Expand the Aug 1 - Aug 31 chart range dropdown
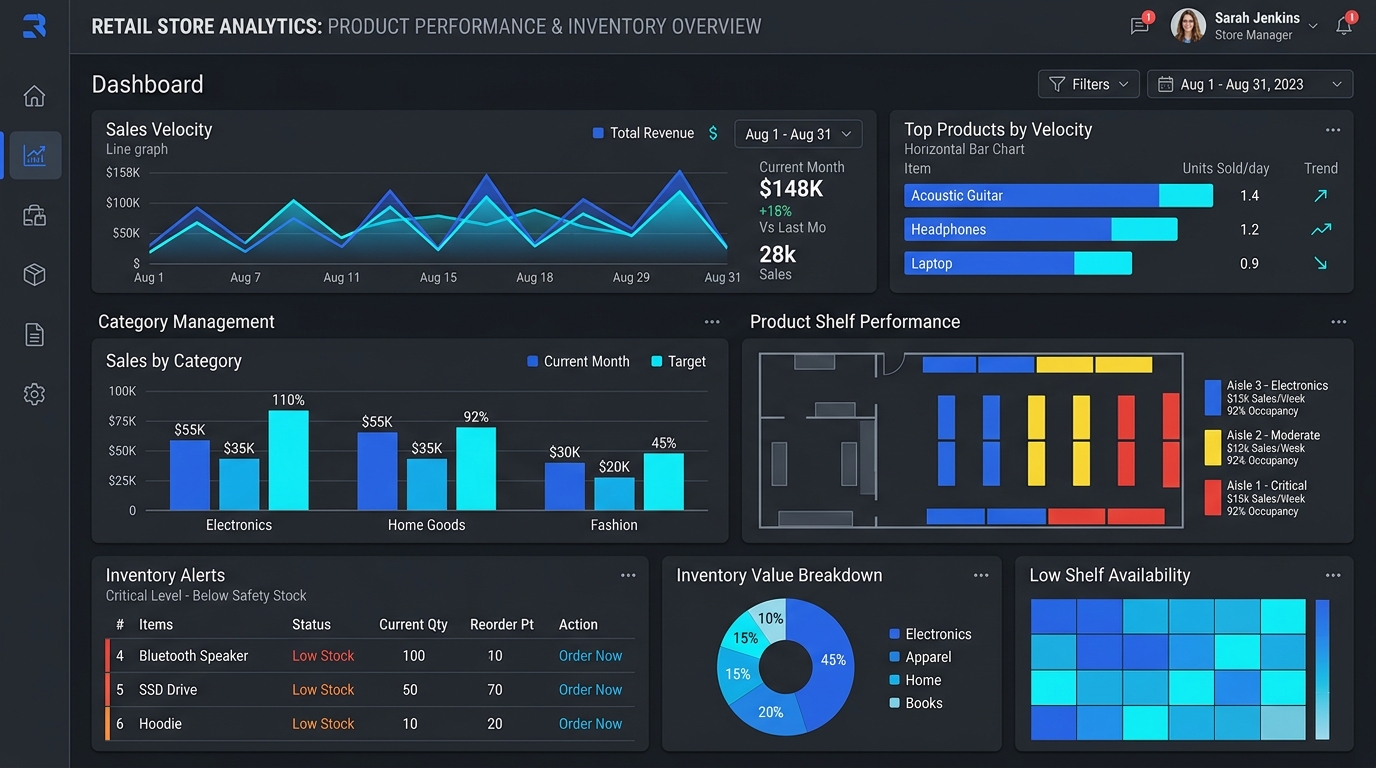This screenshot has width=1376, height=768. point(798,134)
